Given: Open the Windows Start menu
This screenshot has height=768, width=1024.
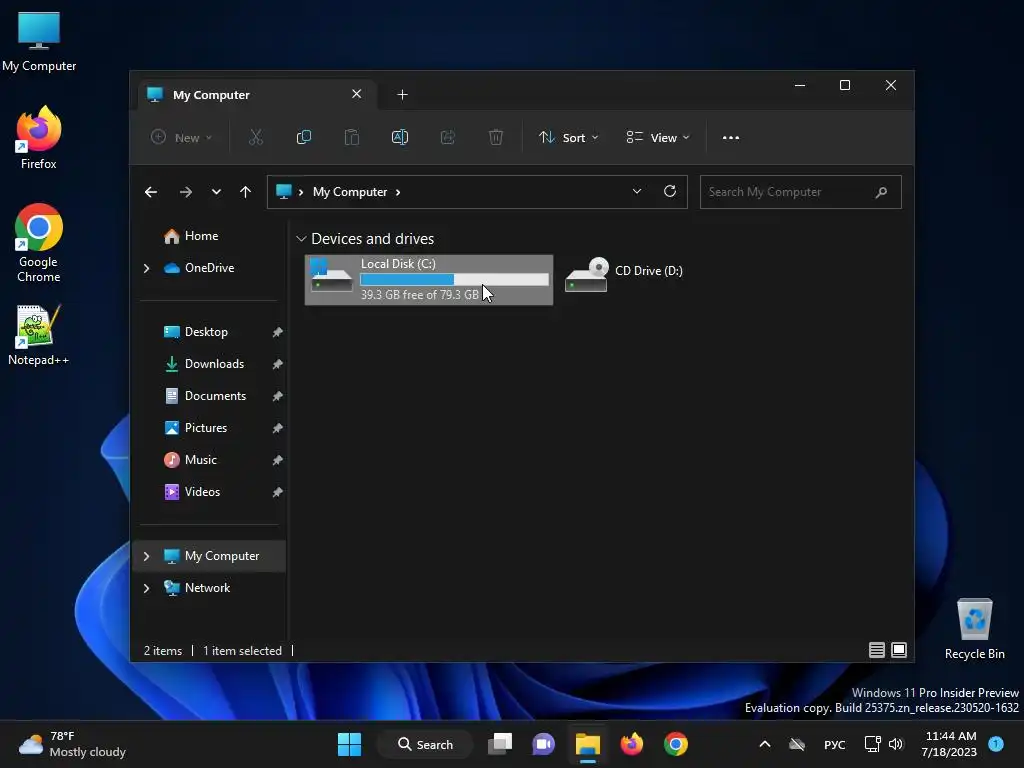Looking at the screenshot, I should tap(349, 744).
